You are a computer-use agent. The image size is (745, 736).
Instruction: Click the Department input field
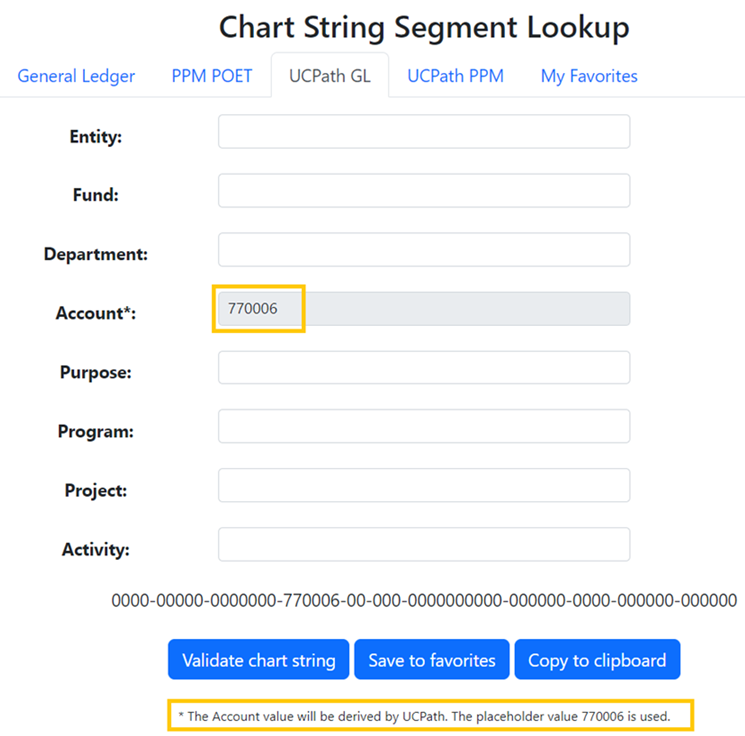click(x=424, y=250)
